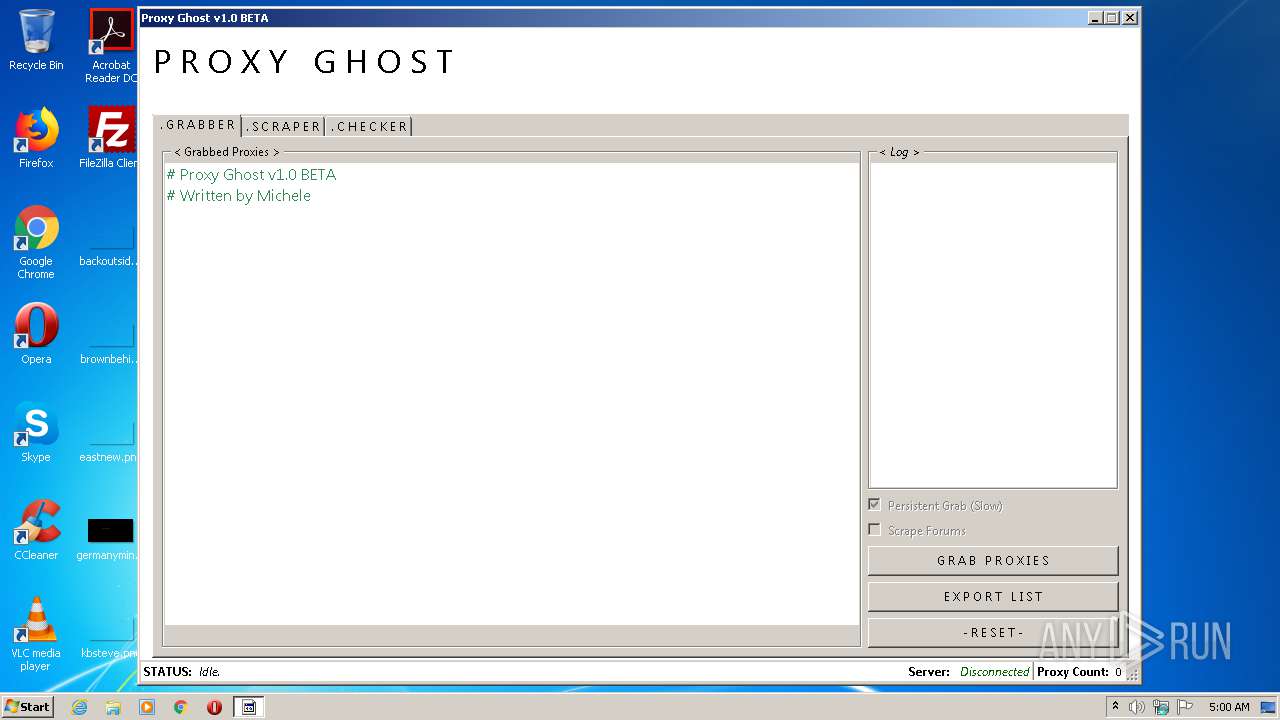Select the backoutsid desktop file

pyautogui.click(x=110, y=246)
